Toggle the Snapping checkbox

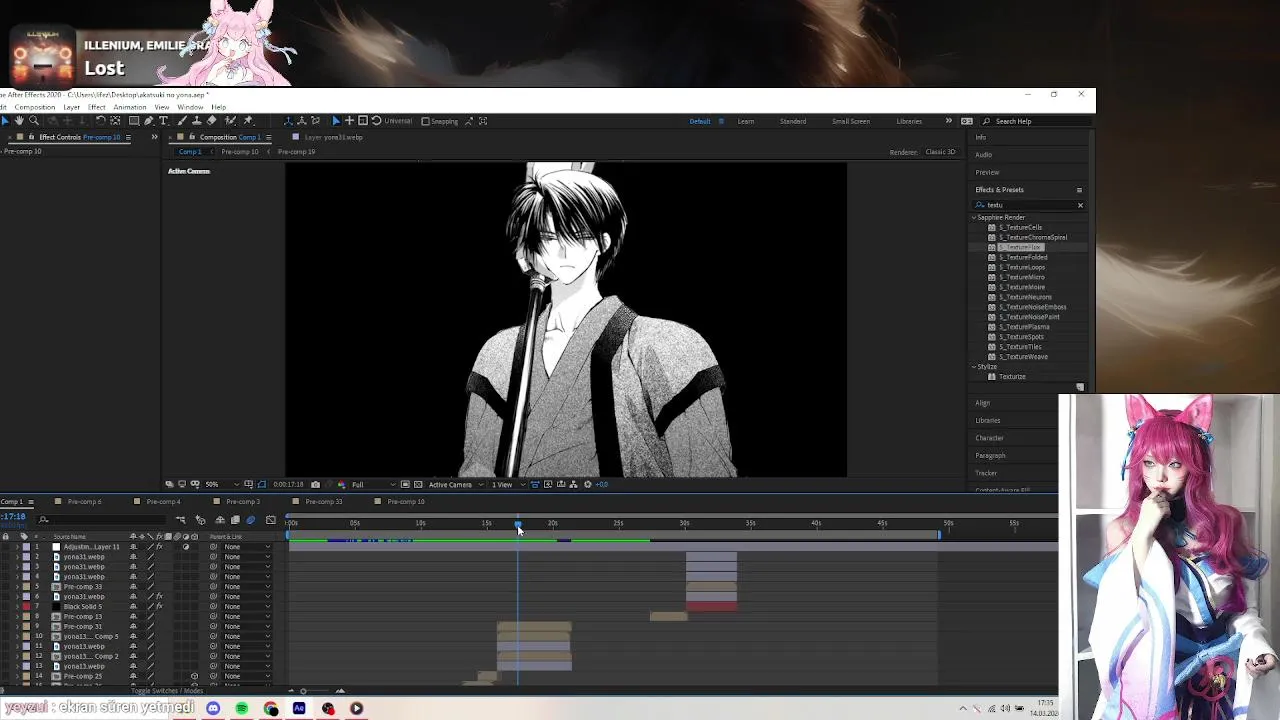425,121
